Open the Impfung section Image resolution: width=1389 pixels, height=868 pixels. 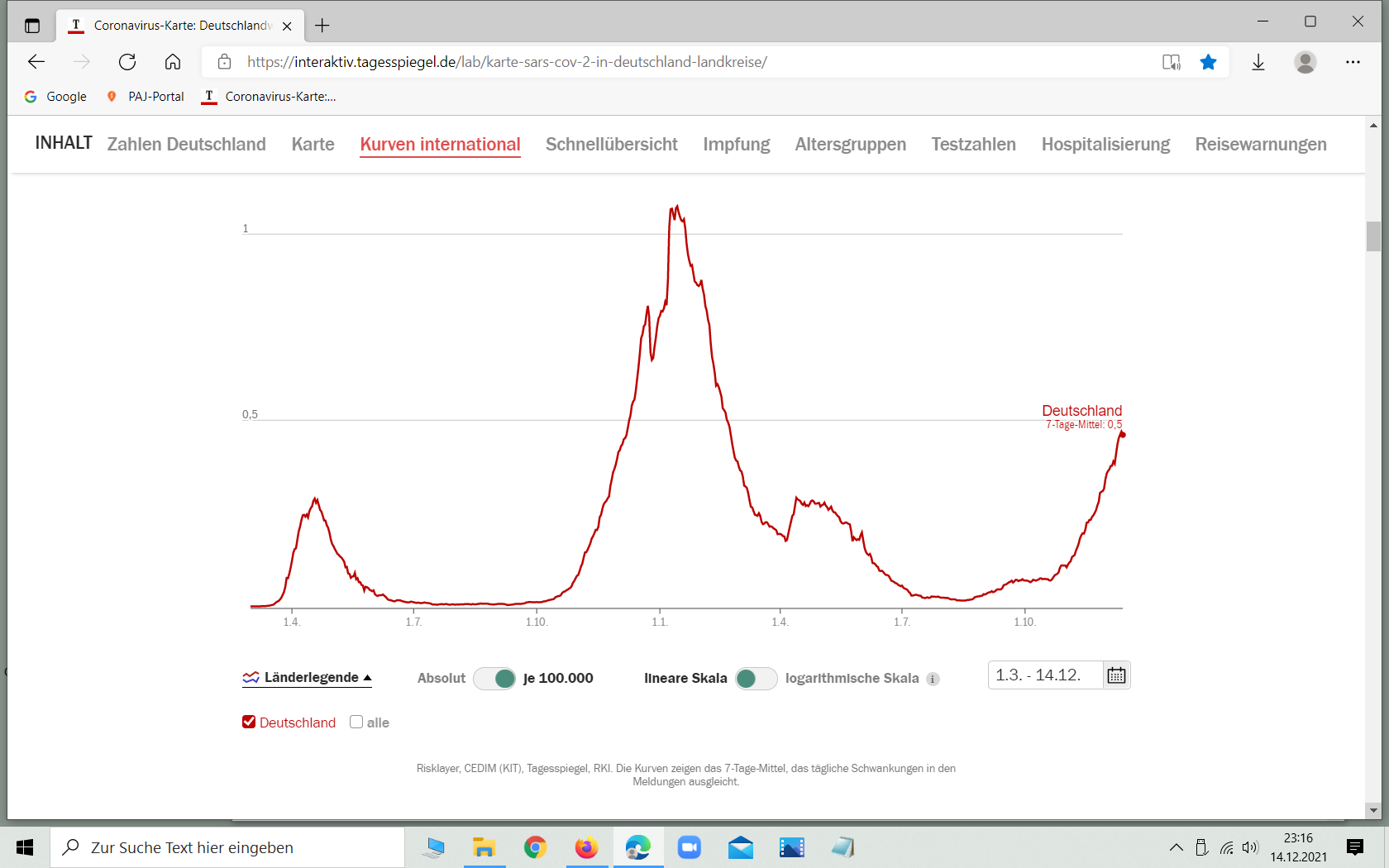(x=737, y=145)
